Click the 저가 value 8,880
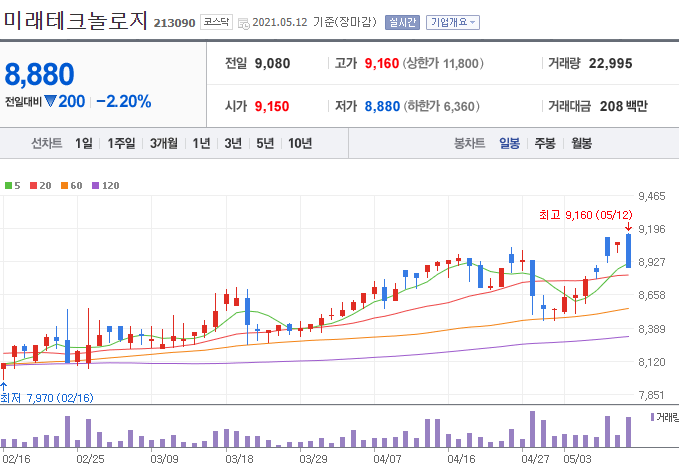Screen dimensions: 679x472 [382, 106]
